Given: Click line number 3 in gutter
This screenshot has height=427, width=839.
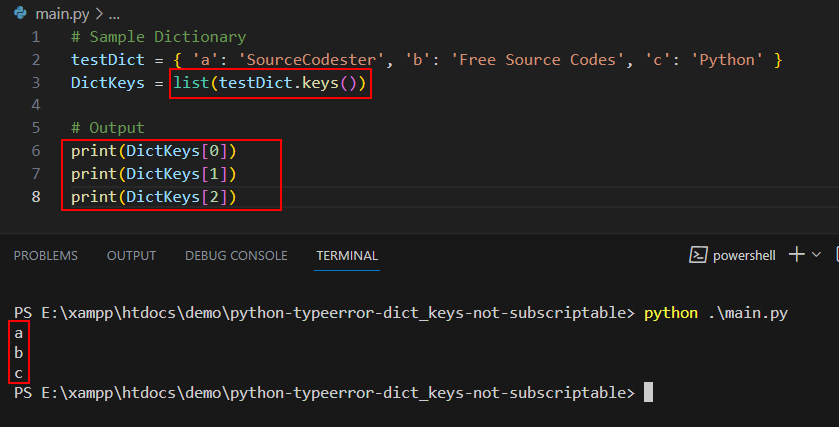Looking at the screenshot, I should coord(36,83).
